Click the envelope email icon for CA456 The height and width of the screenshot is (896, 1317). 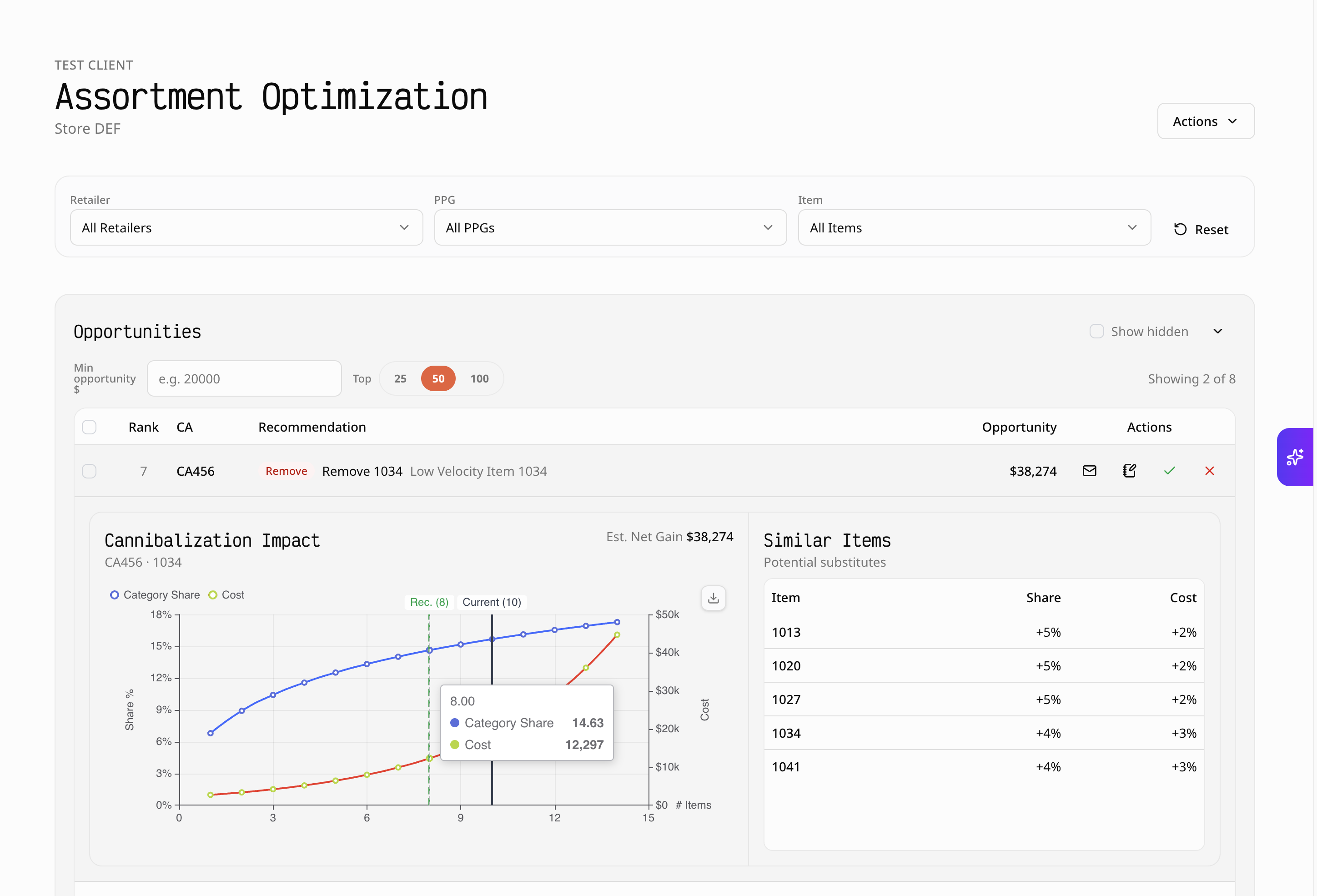click(1089, 471)
